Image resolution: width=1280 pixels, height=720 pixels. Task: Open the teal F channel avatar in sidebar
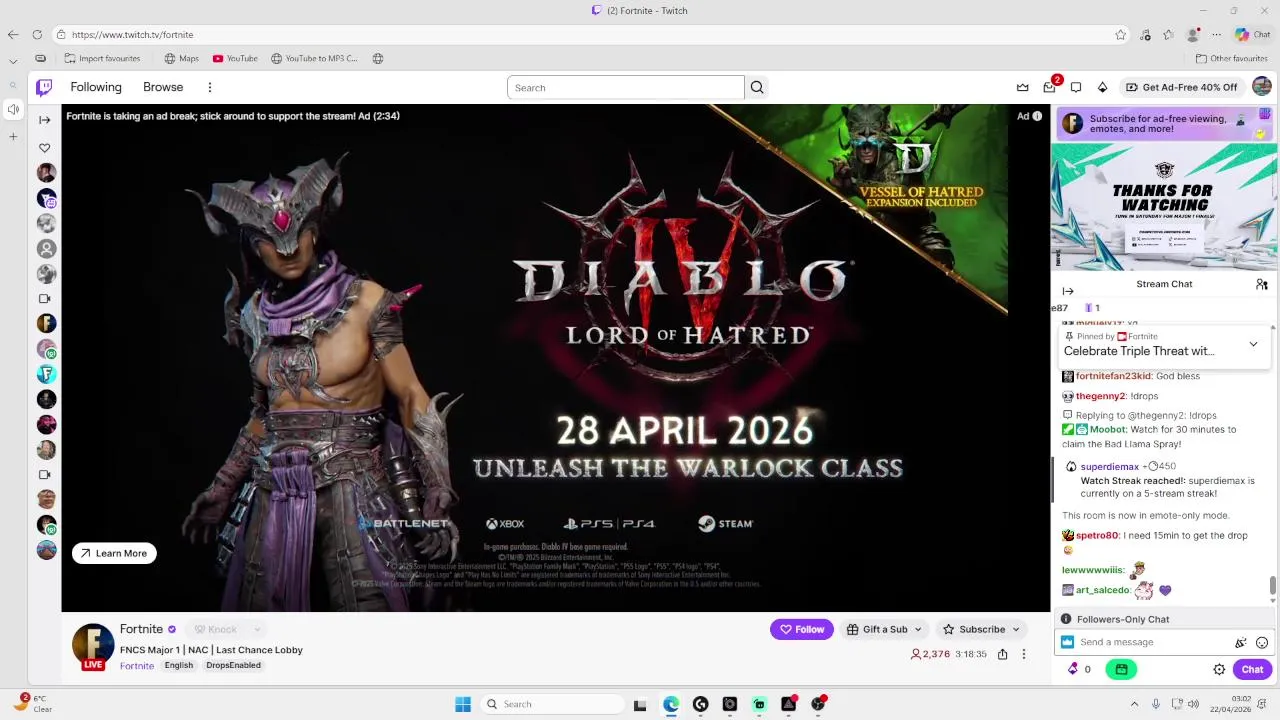click(x=46, y=374)
